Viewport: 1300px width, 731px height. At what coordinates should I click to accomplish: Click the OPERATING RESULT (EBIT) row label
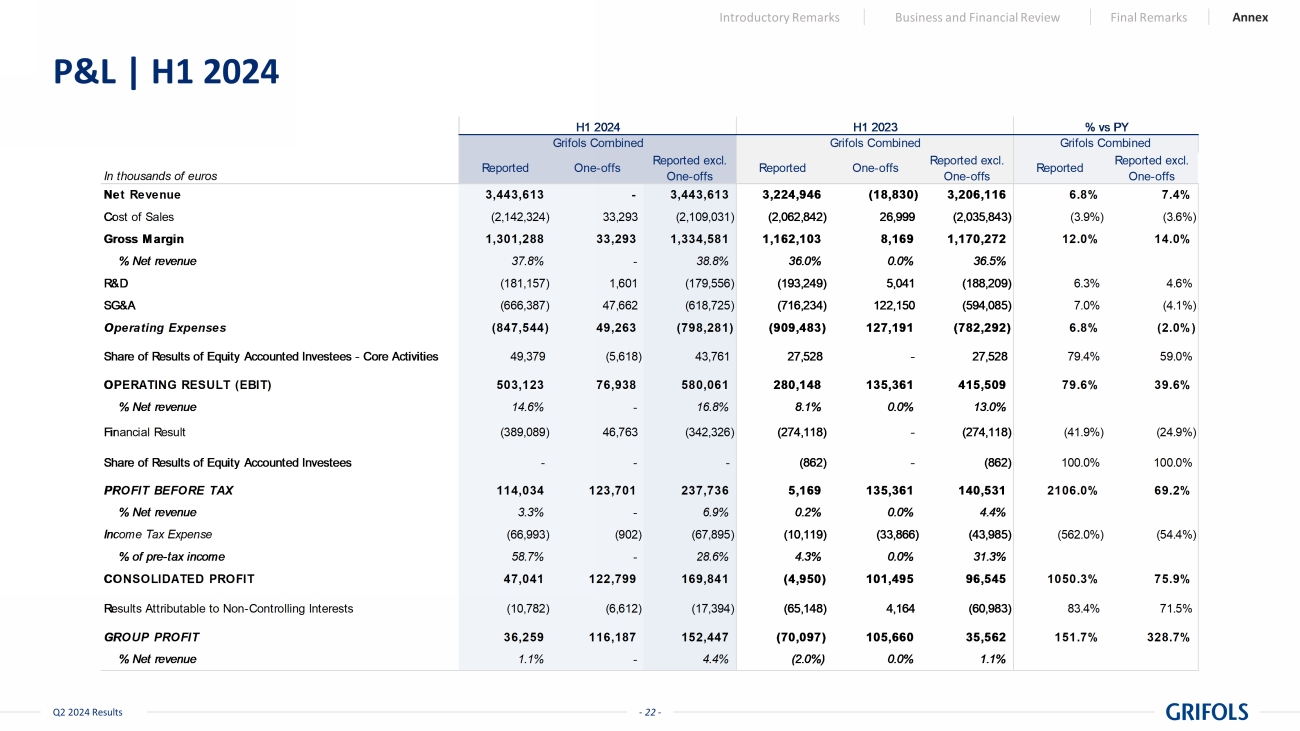187,385
